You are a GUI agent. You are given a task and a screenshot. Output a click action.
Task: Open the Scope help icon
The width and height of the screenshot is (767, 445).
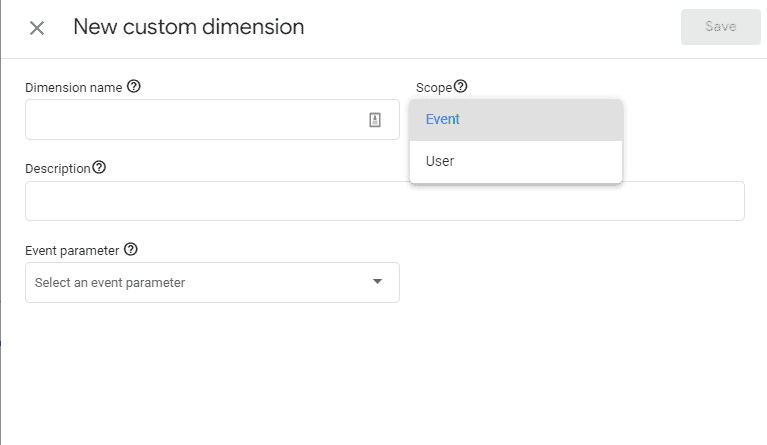[460, 87]
